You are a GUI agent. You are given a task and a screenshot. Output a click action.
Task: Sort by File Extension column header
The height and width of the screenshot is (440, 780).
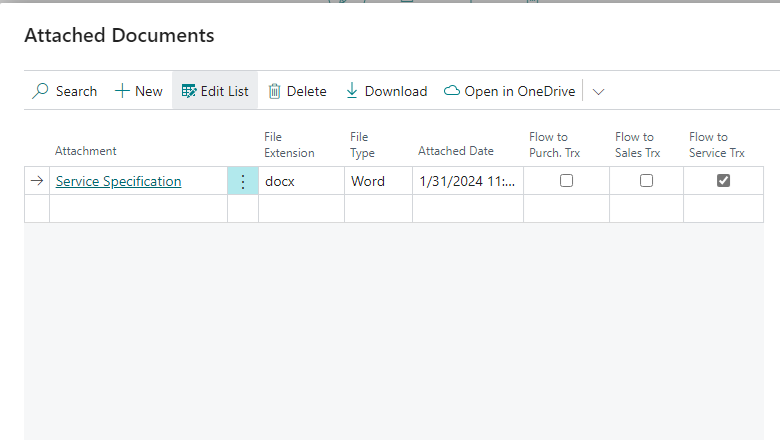(x=289, y=145)
